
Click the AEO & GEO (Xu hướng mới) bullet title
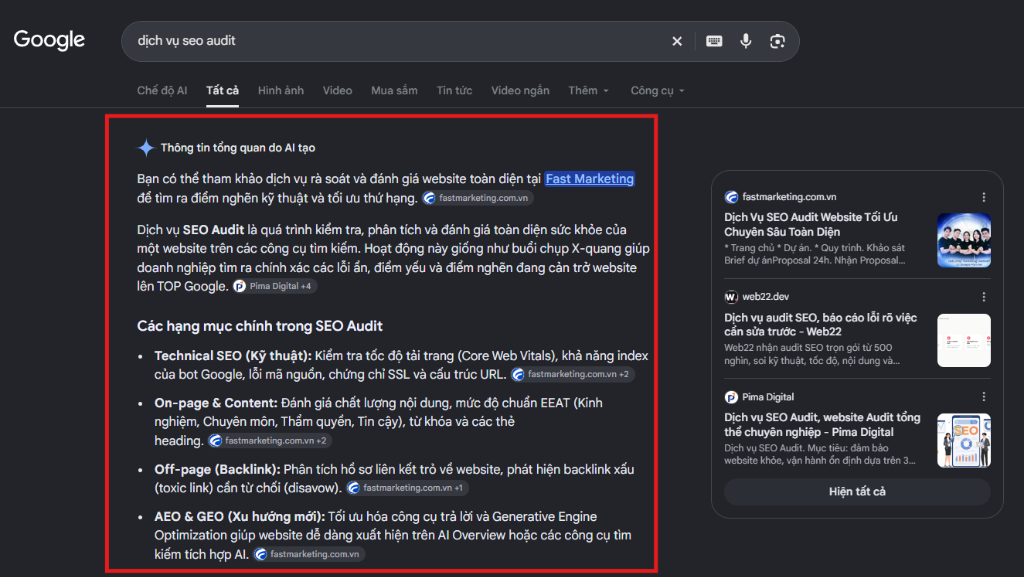click(239, 516)
